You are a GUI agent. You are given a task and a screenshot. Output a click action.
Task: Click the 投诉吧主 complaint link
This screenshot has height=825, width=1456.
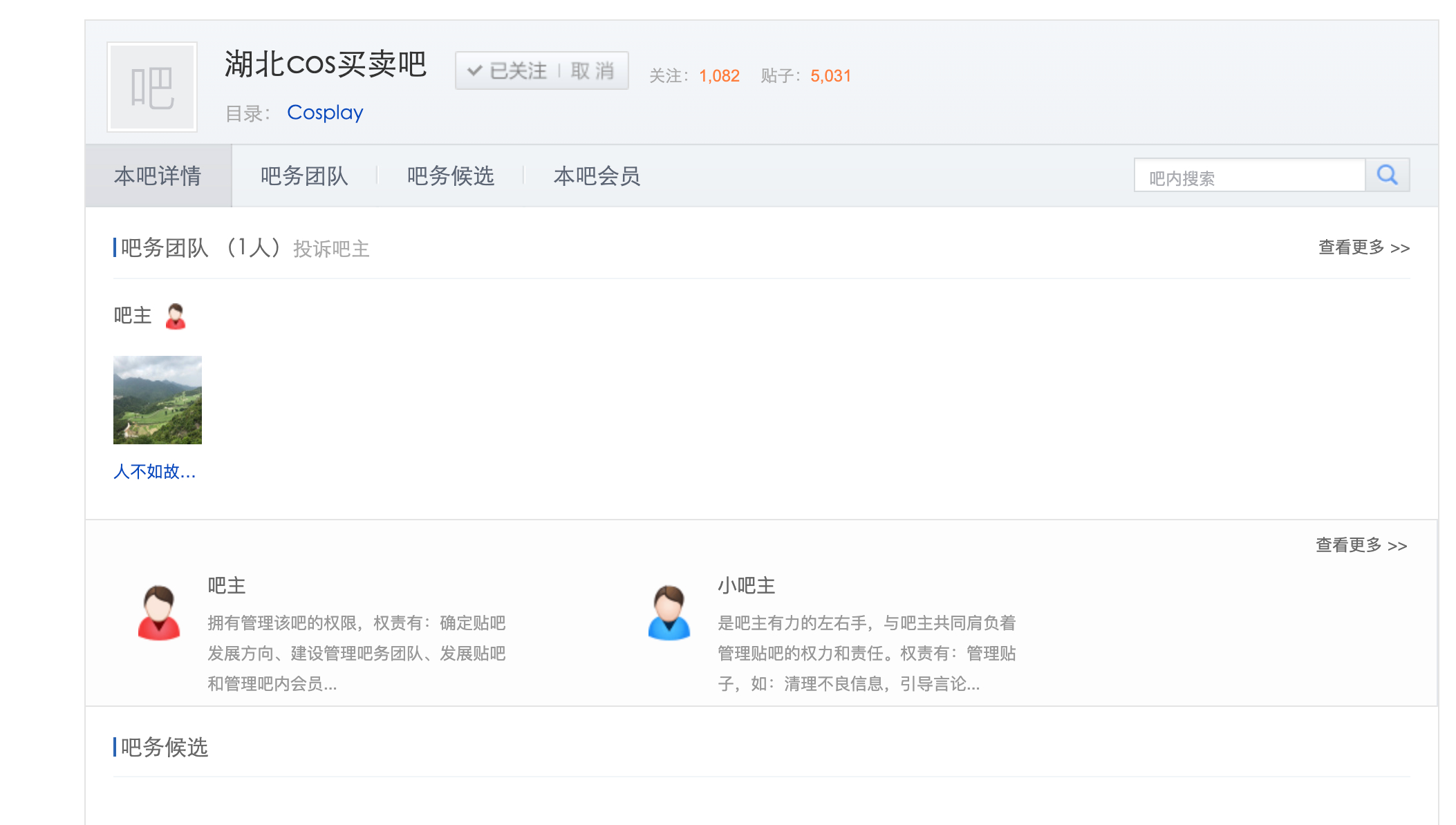click(x=331, y=249)
